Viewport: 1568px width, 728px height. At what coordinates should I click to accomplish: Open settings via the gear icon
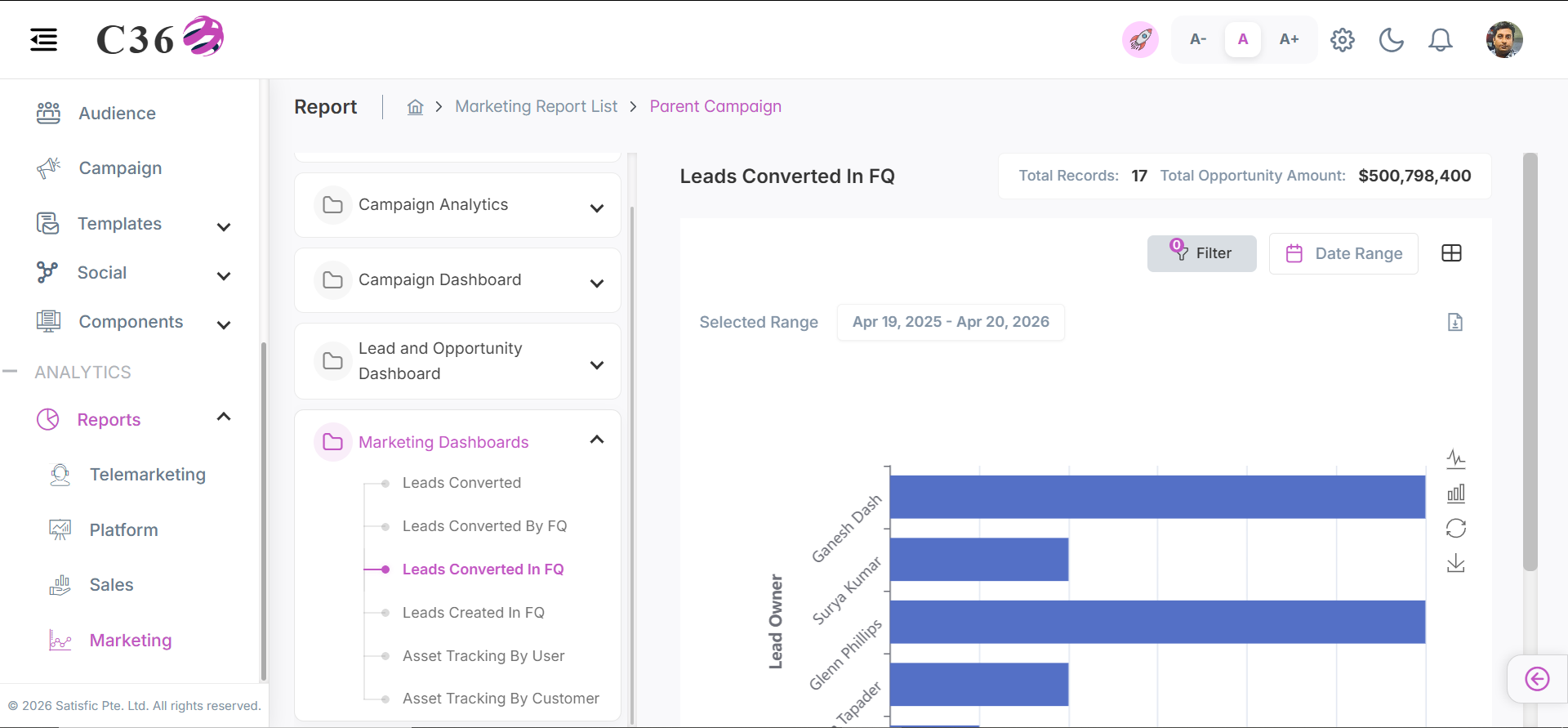[x=1343, y=39]
